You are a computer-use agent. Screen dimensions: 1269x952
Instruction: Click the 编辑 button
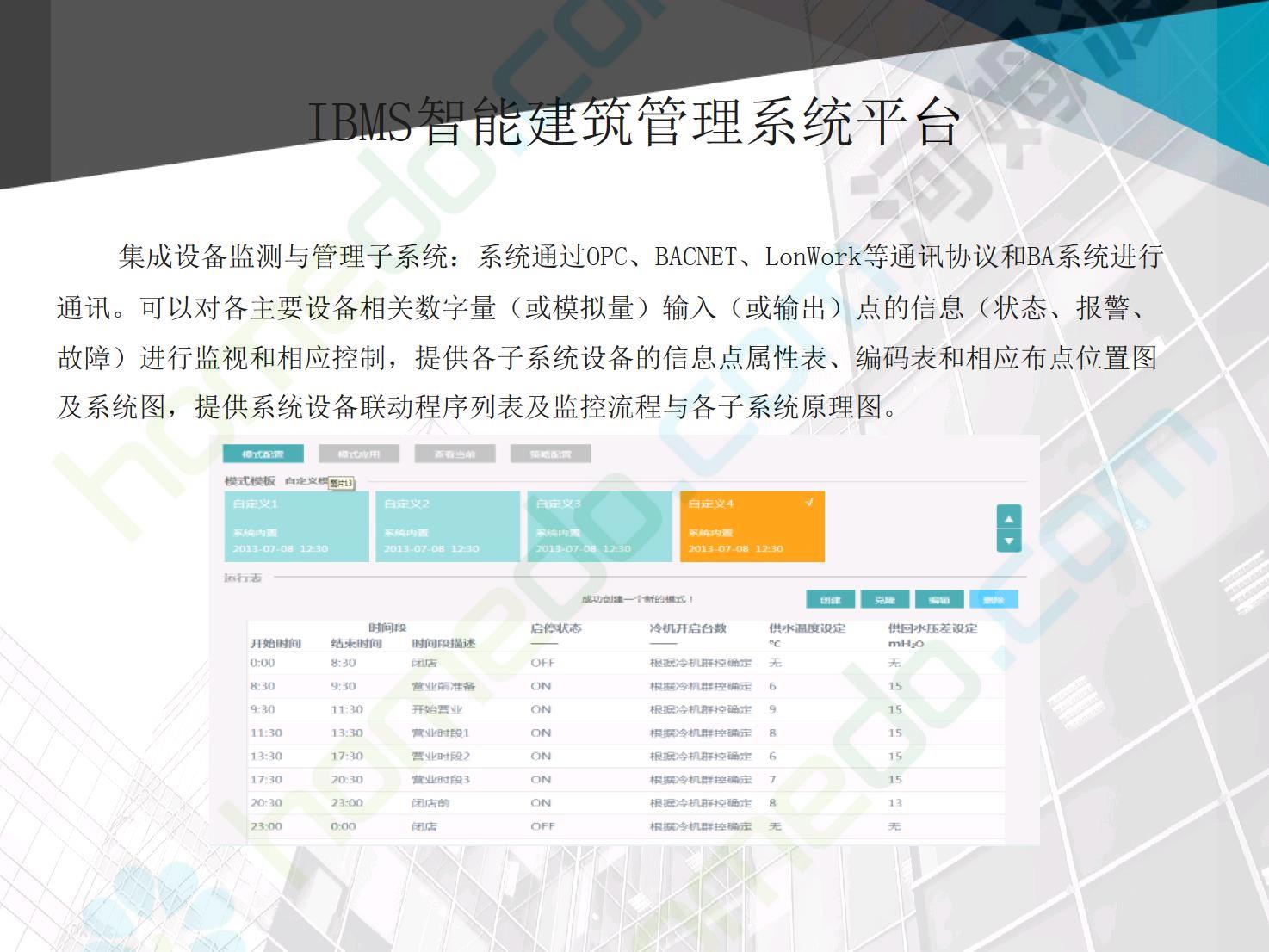coord(938,600)
